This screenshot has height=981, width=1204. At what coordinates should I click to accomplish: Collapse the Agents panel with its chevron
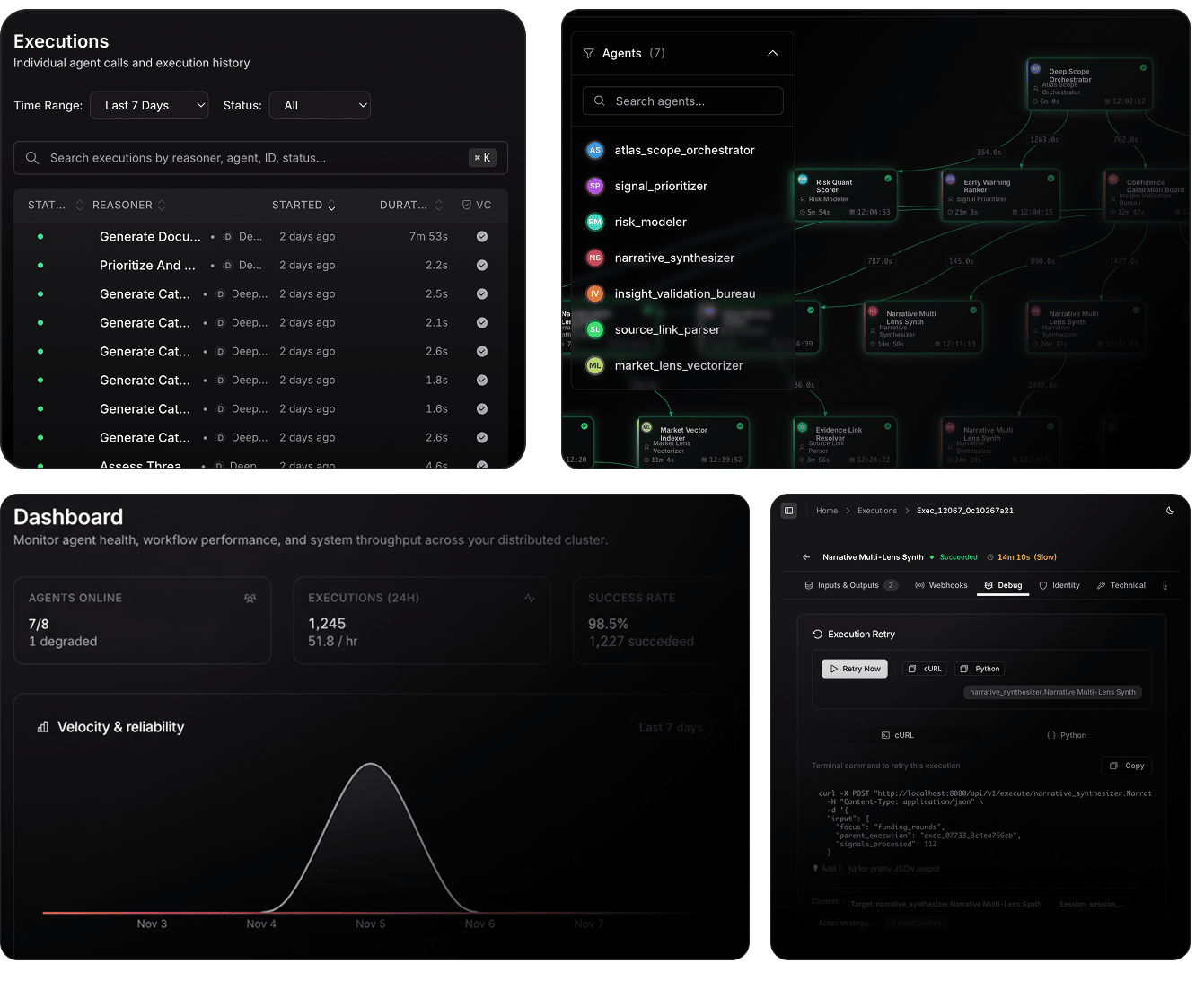773,53
